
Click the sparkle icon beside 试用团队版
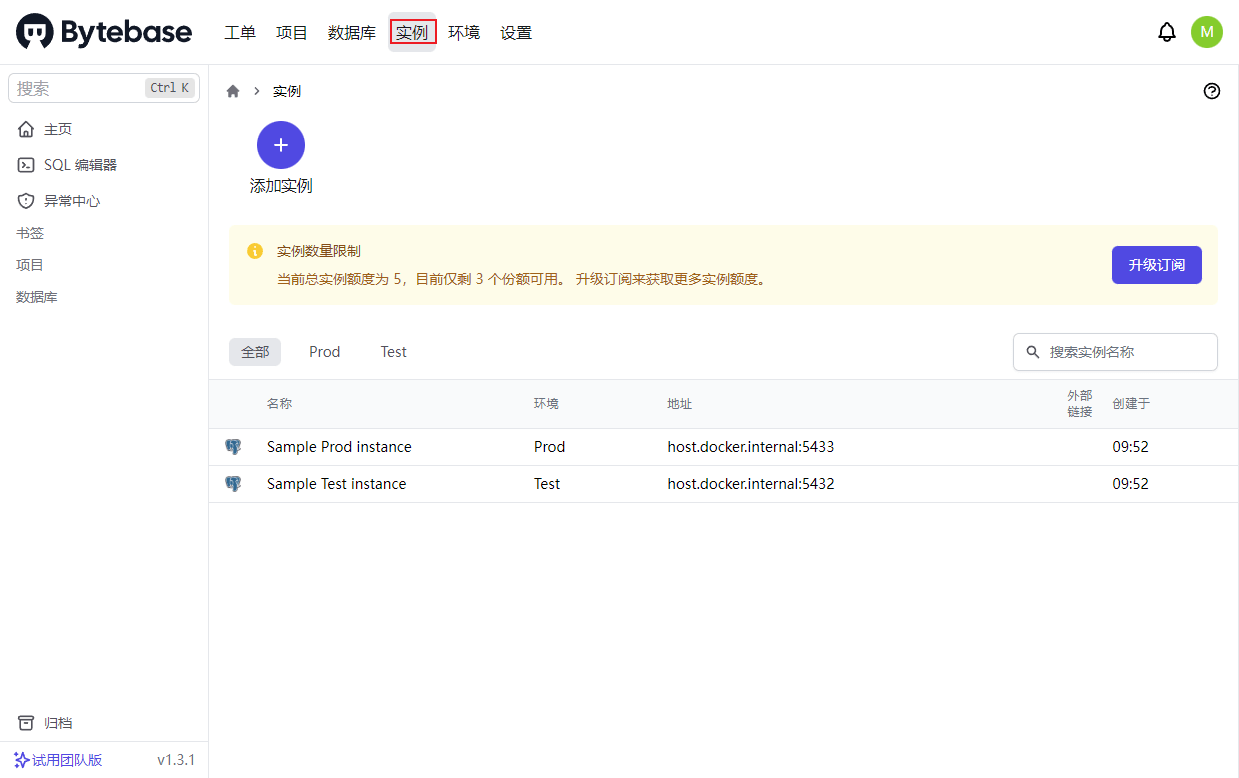click(x=21, y=760)
